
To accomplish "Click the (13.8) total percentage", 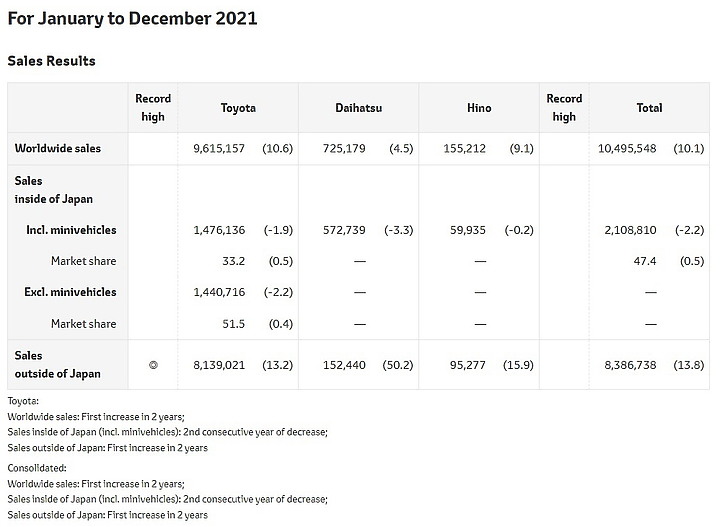I will click(688, 365).
